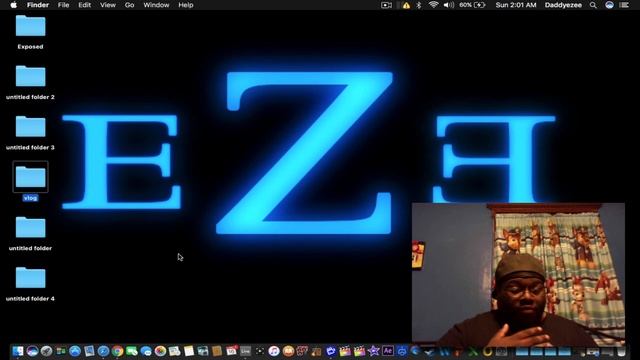Open the volume control in menu bar
This screenshot has width=640, height=360.
coord(449,5)
